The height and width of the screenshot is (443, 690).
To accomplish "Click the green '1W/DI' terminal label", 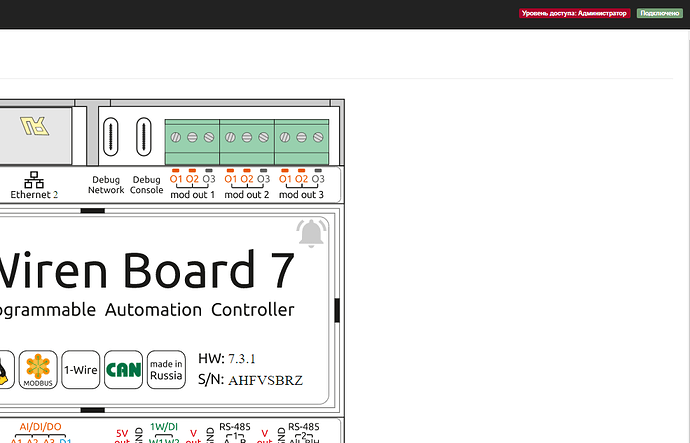I will [x=164, y=427].
